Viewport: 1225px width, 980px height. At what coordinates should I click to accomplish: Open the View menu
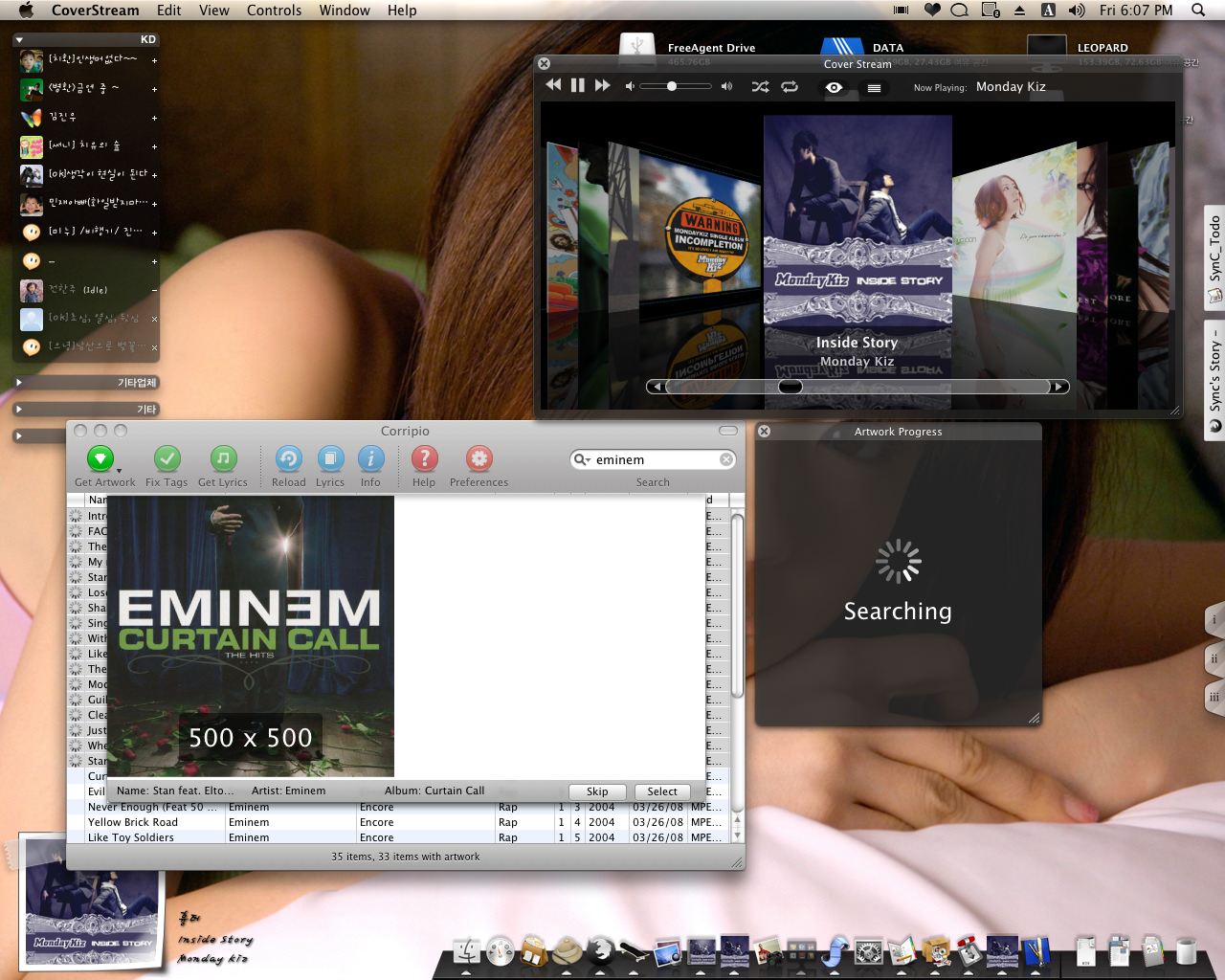coord(214,11)
